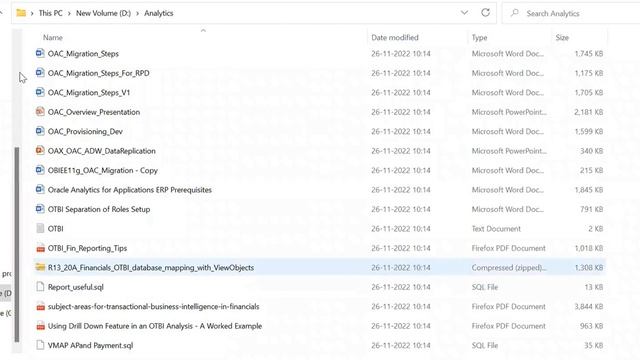Select the text document named OTBI
This screenshot has height=360, width=640.
pyautogui.click(x=56, y=229)
